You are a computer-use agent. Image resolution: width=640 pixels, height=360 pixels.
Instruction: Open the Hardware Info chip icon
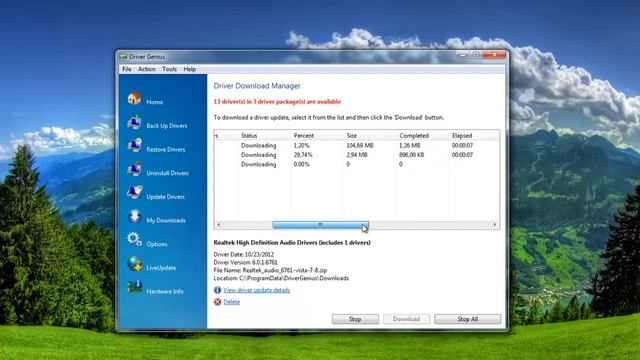click(x=134, y=287)
